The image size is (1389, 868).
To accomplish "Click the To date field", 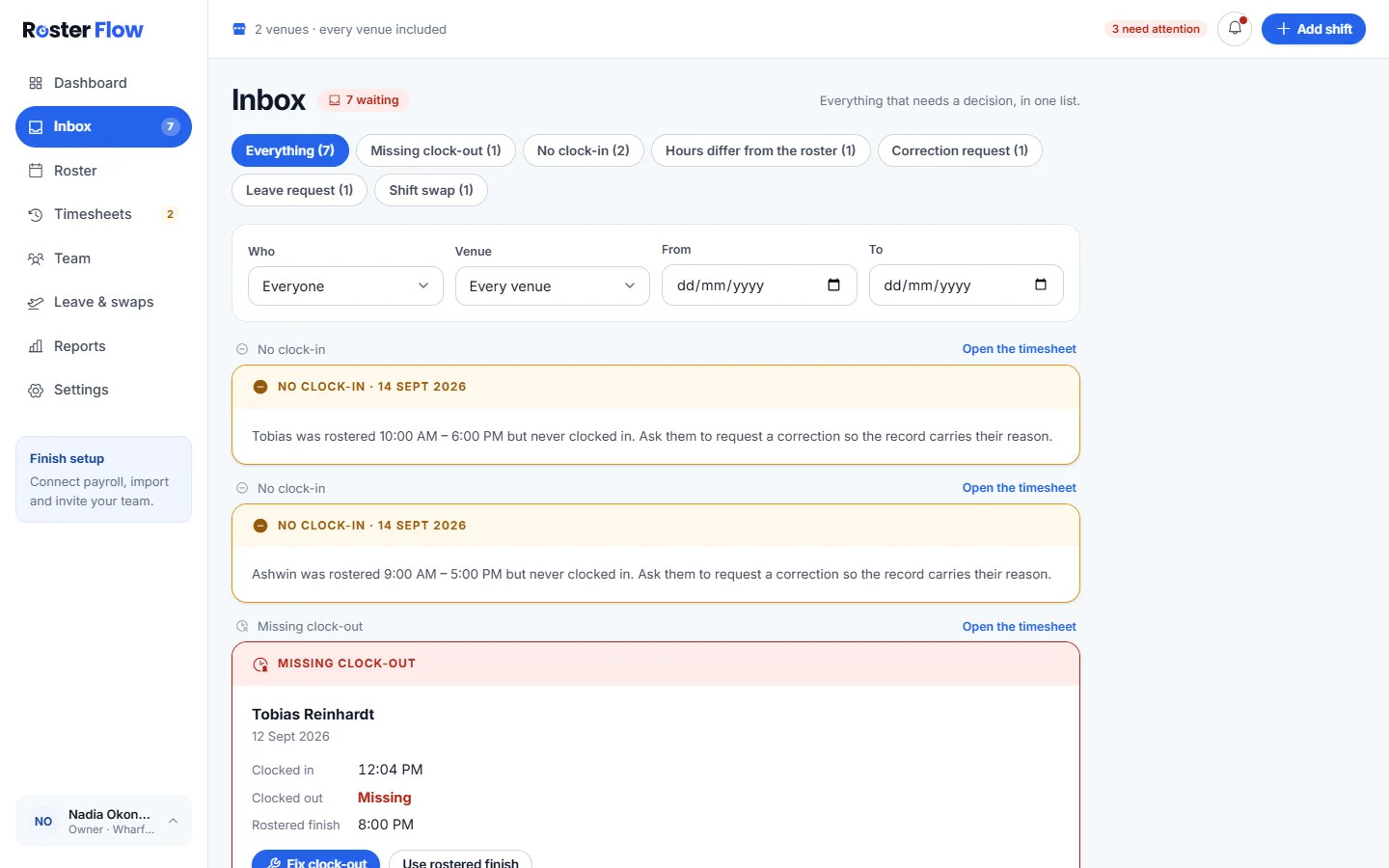I will point(967,285).
